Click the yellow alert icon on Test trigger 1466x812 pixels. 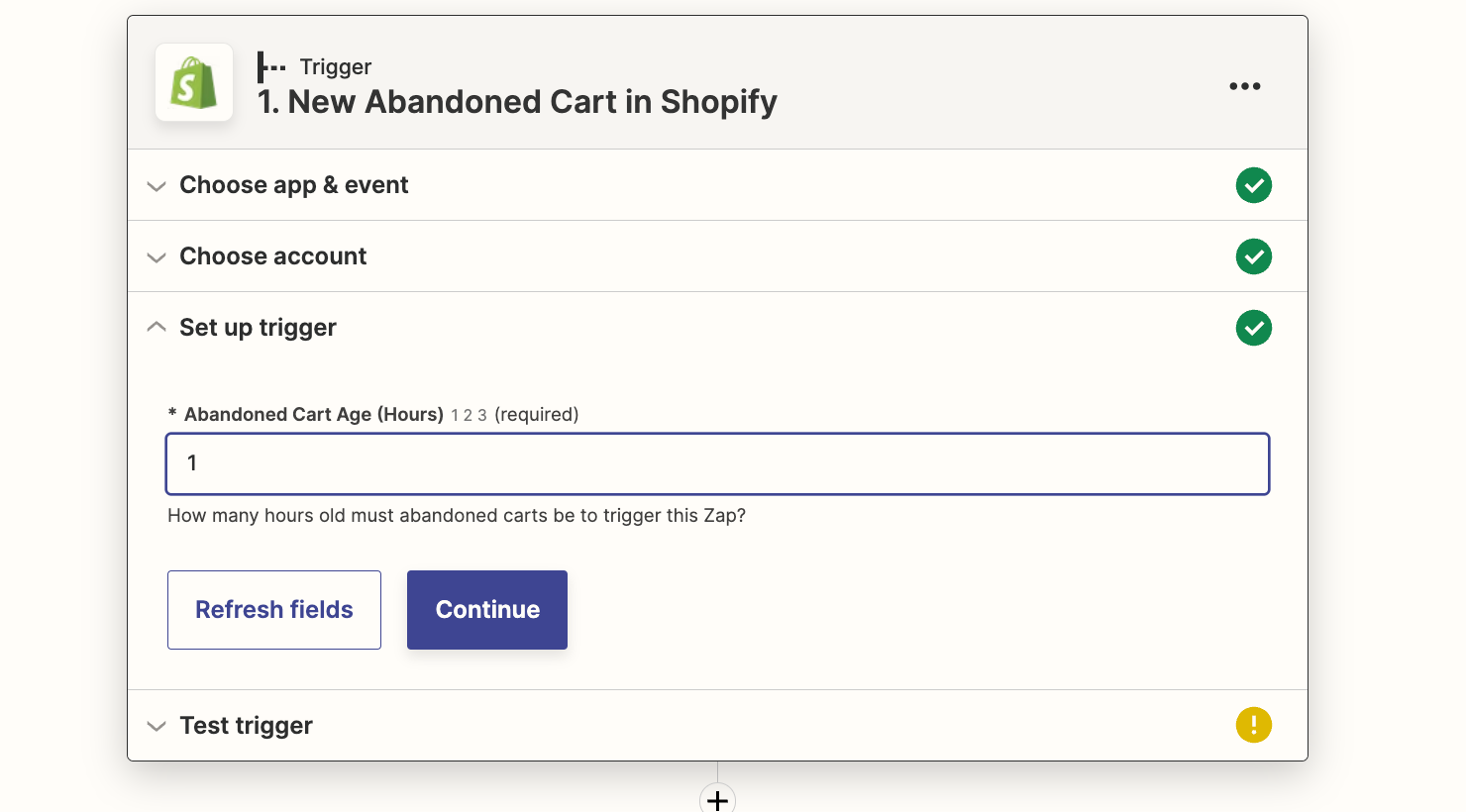pyautogui.click(x=1253, y=725)
